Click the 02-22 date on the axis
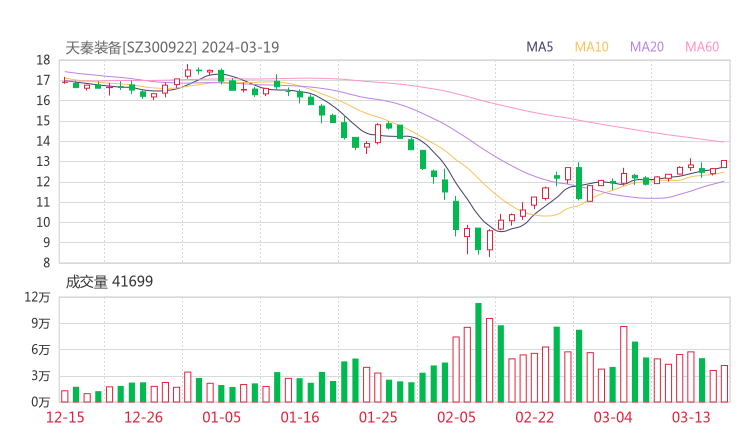The image size is (740, 440). point(535,416)
